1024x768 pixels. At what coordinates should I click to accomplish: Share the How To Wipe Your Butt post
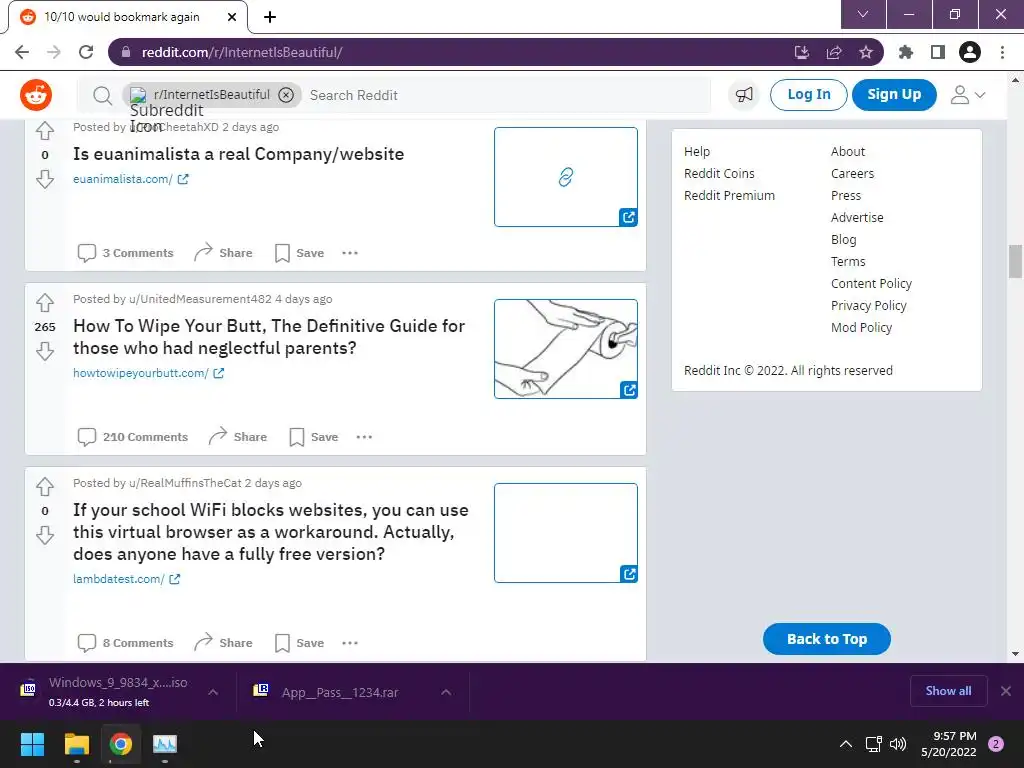tap(238, 437)
